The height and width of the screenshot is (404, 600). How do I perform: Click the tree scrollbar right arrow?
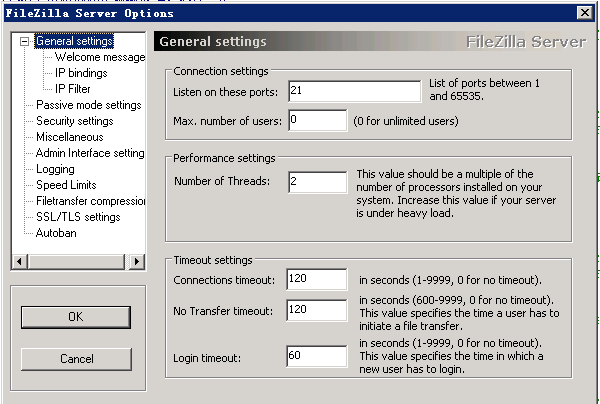(x=137, y=262)
